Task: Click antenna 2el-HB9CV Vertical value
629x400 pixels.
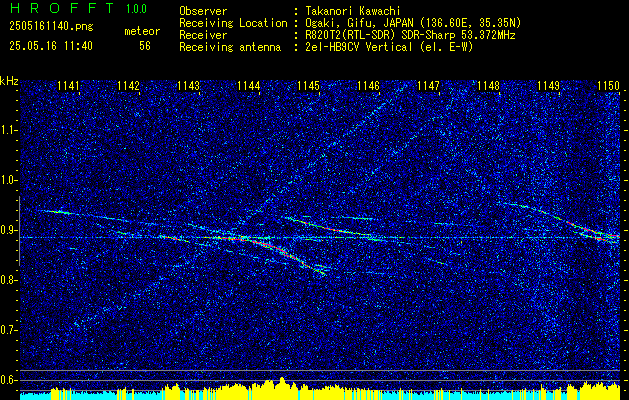Action: click(390, 47)
